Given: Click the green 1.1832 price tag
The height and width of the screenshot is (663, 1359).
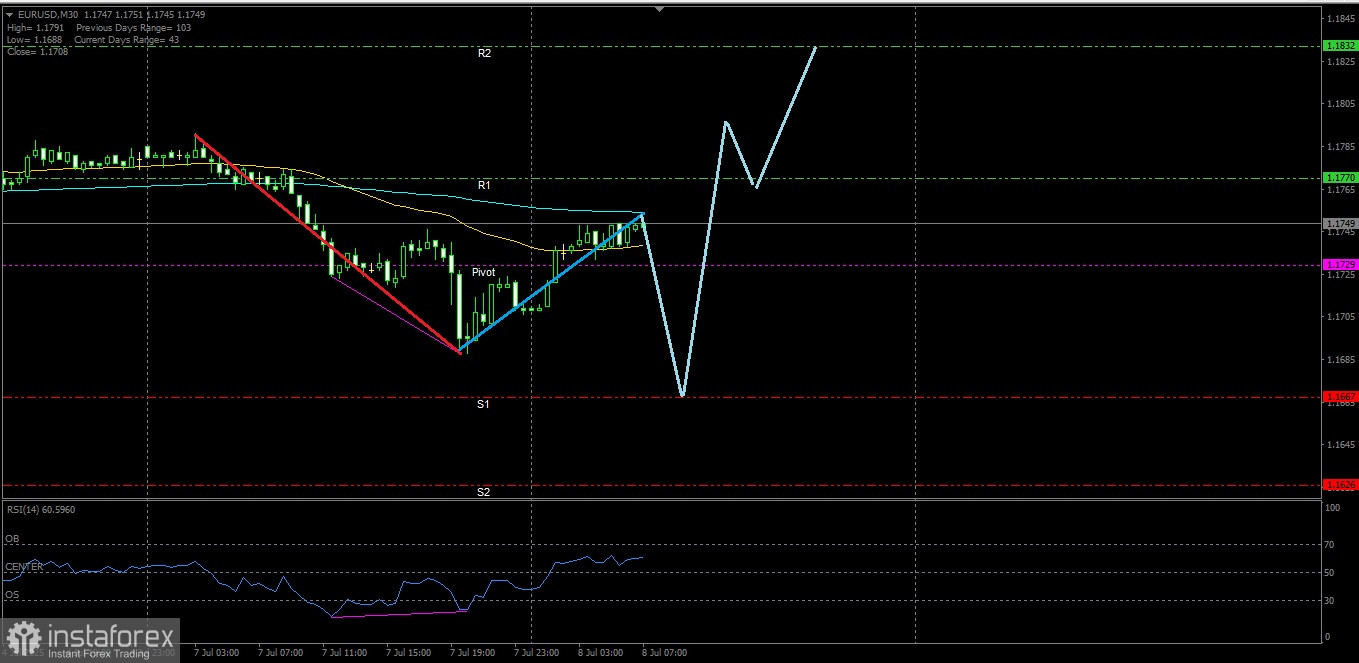Looking at the screenshot, I should click(1340, 46).
